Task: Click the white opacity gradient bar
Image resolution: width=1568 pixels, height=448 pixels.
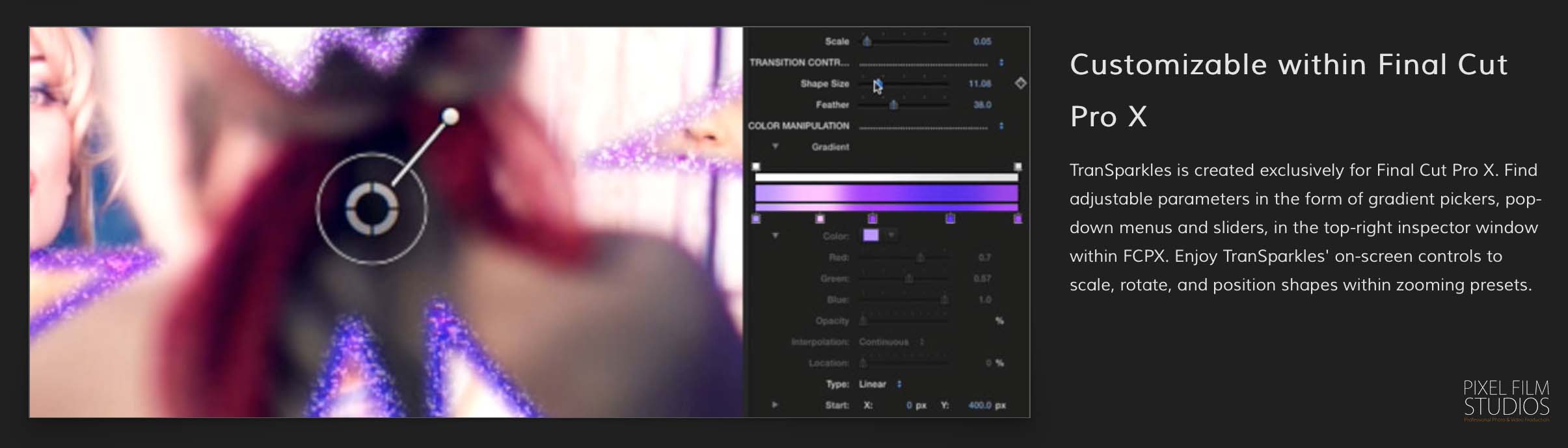Action: point(887,177)
